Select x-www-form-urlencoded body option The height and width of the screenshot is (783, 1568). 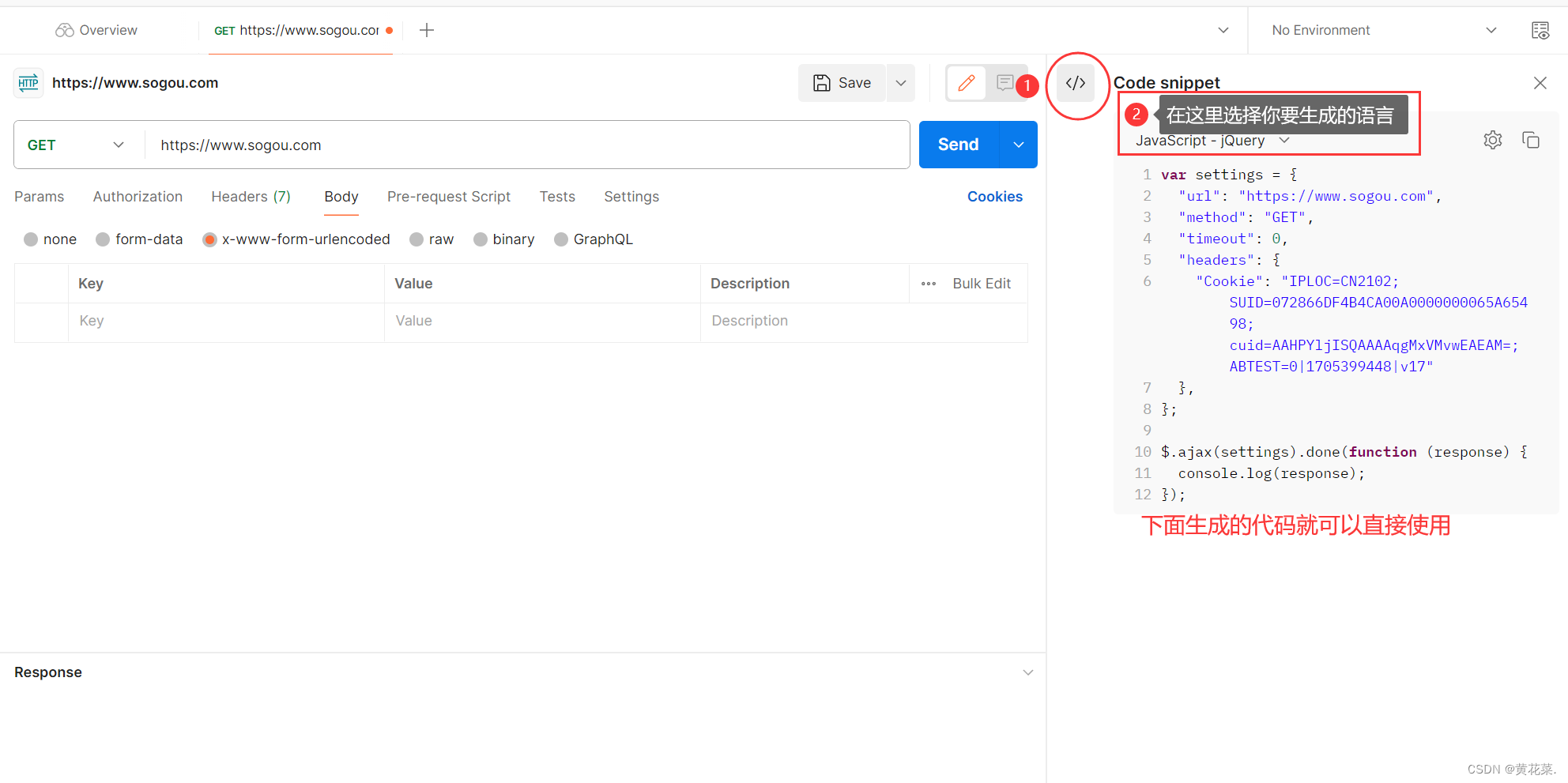(209, 239)
